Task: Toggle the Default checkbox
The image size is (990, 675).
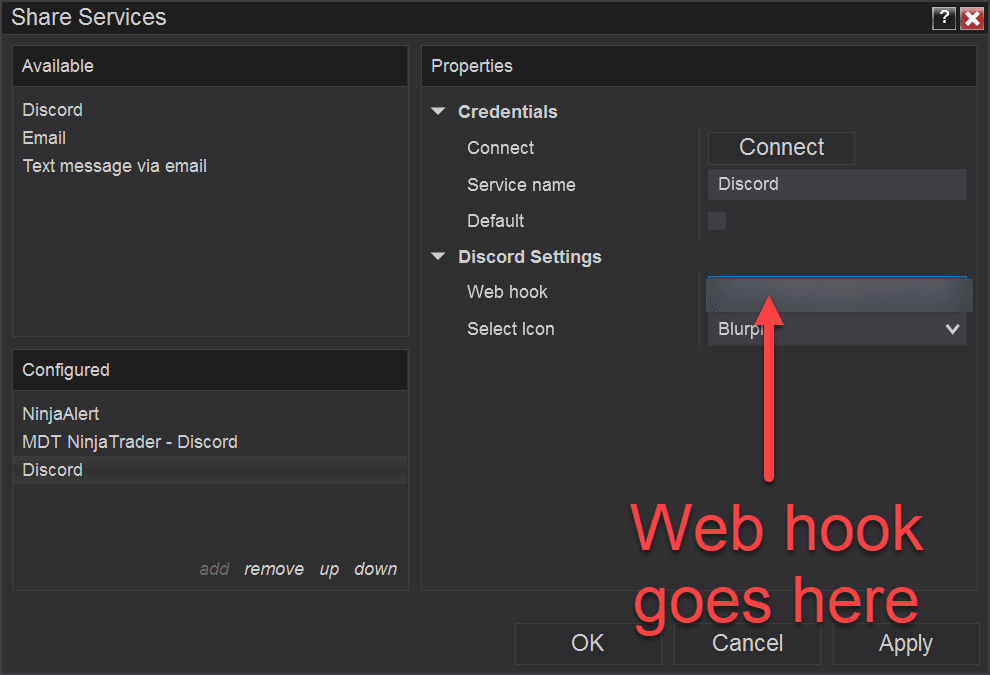Action: [717, 221]
